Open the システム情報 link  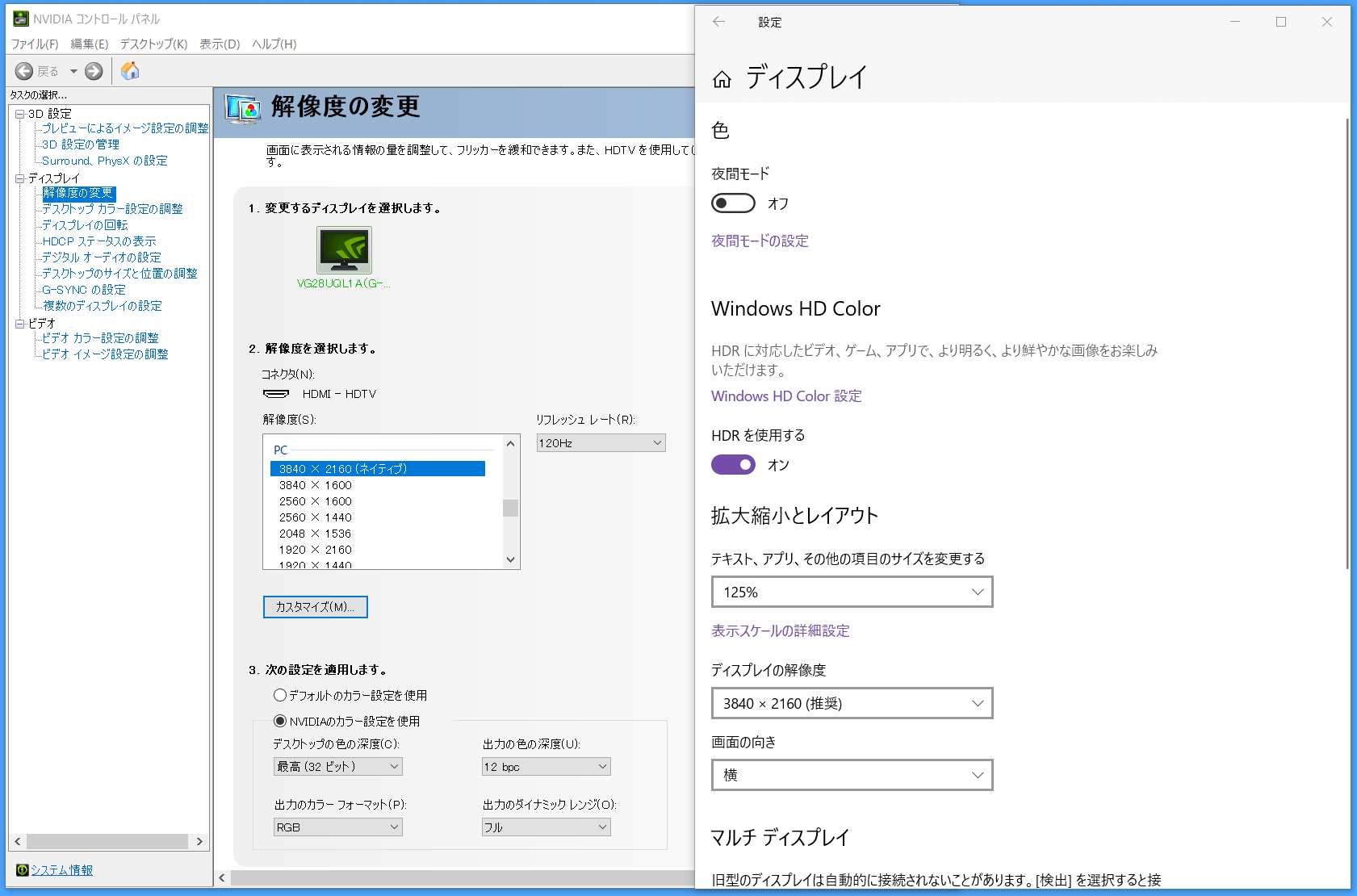(x=62, y=870)
